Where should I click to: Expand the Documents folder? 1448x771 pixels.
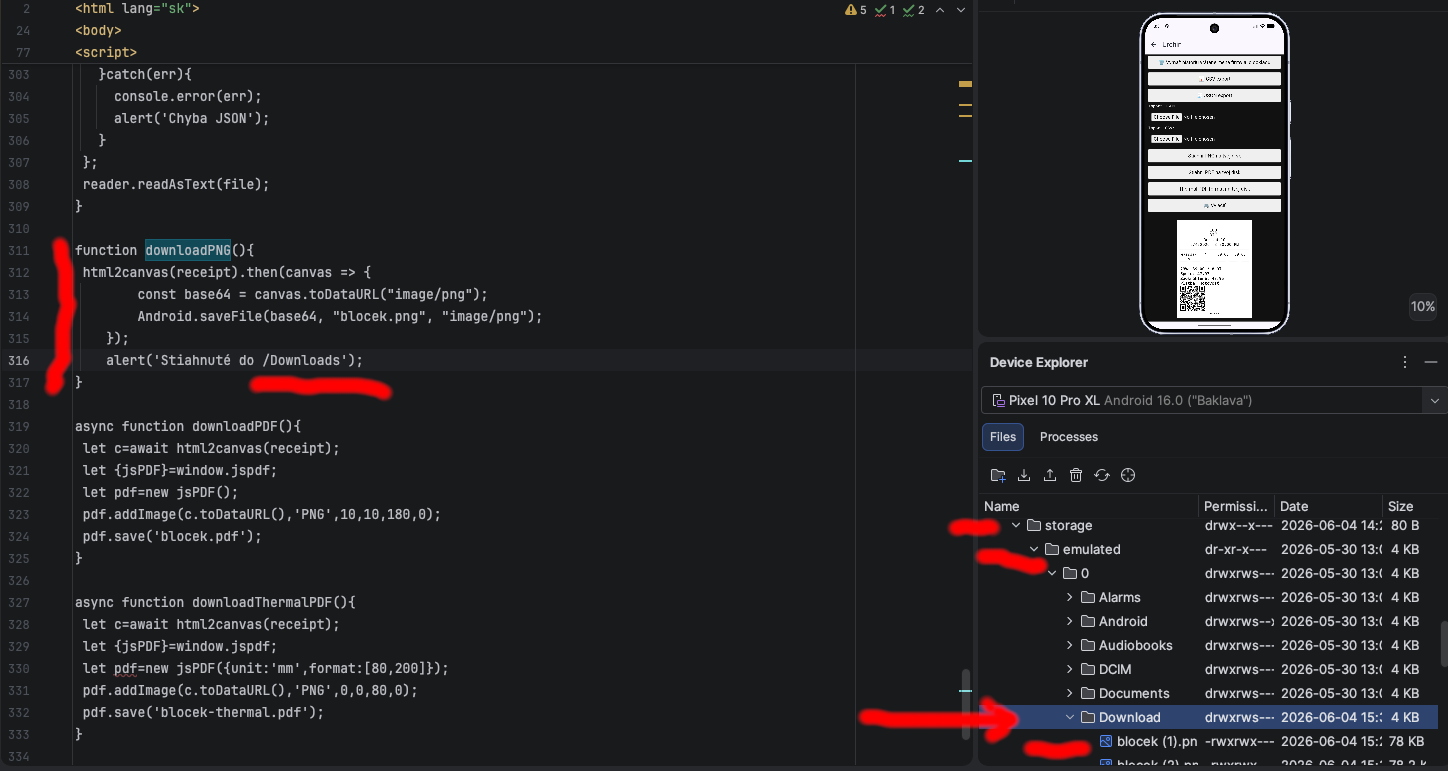pos(1070,693)
